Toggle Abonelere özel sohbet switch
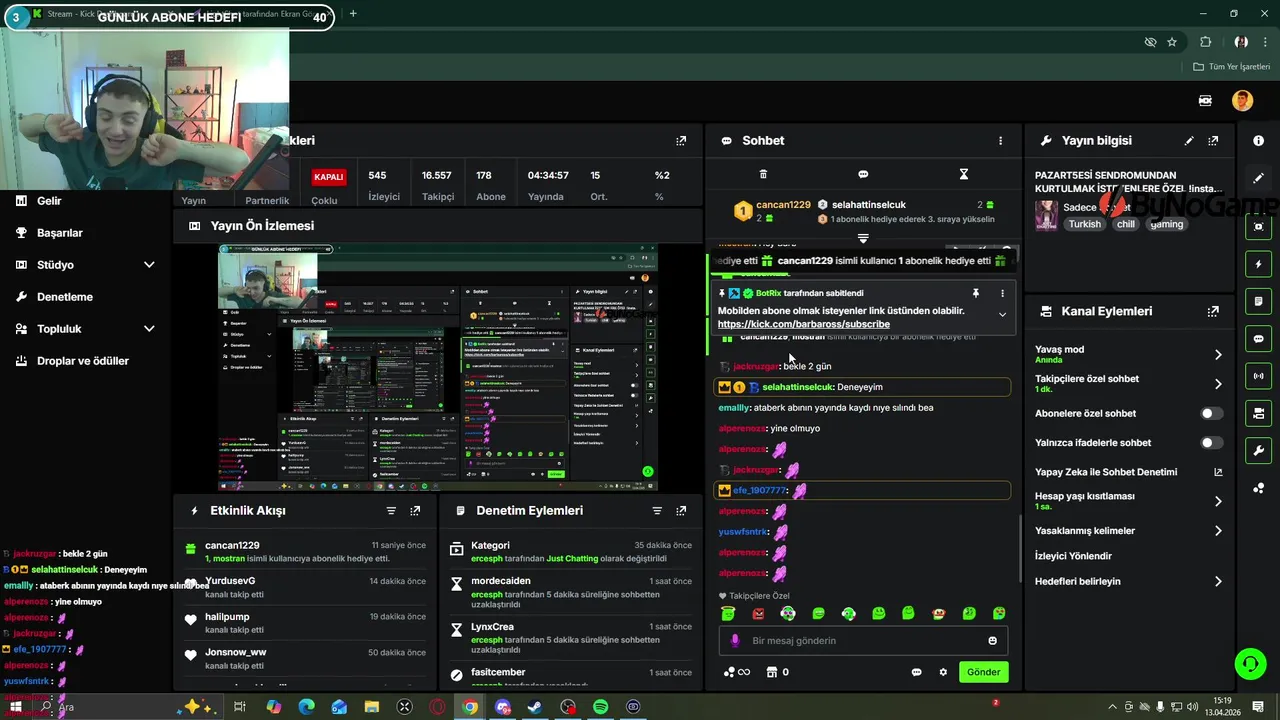This screenshot has width=1280, height=720. tap(1211, 413)
